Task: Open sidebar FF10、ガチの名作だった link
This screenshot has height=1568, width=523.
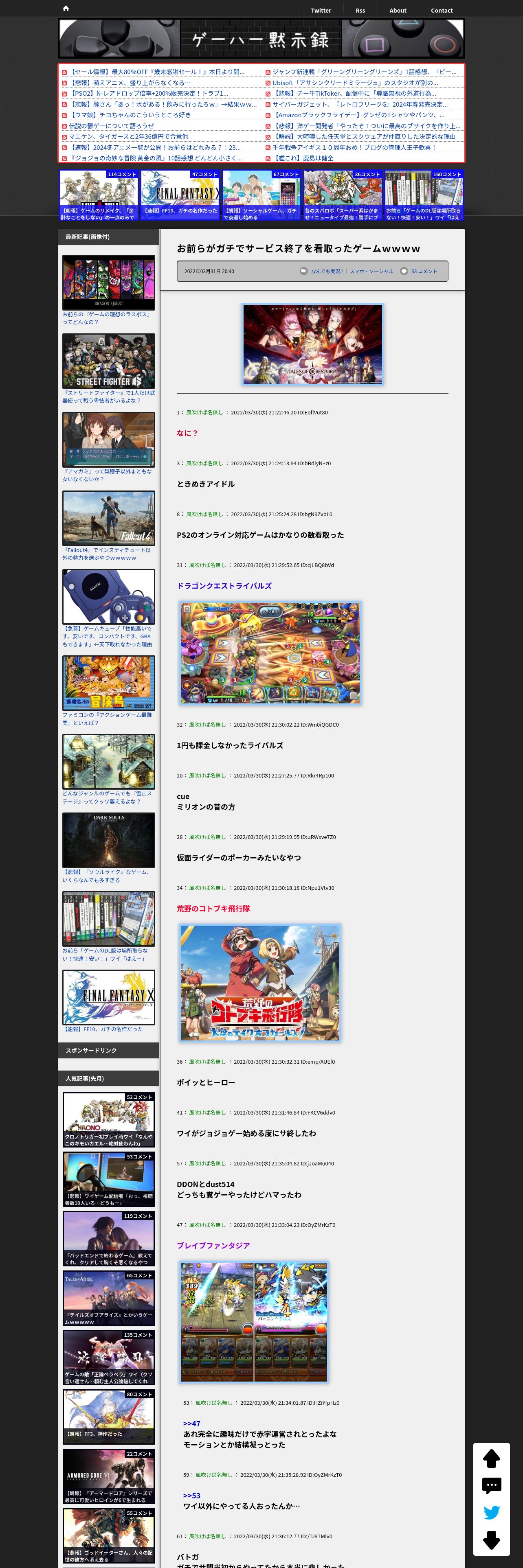Action: pyautogui.click(x=103, y=1029)
